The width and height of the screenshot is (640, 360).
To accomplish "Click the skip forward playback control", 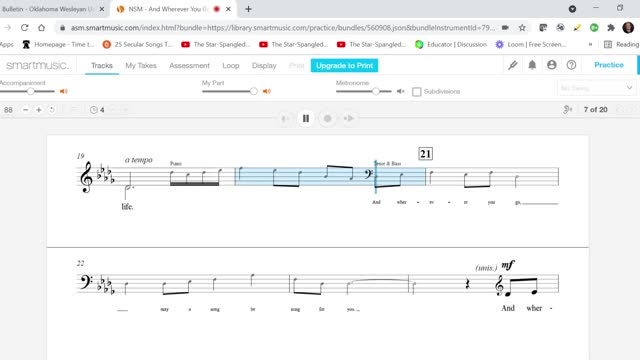I will pos(349,118).
